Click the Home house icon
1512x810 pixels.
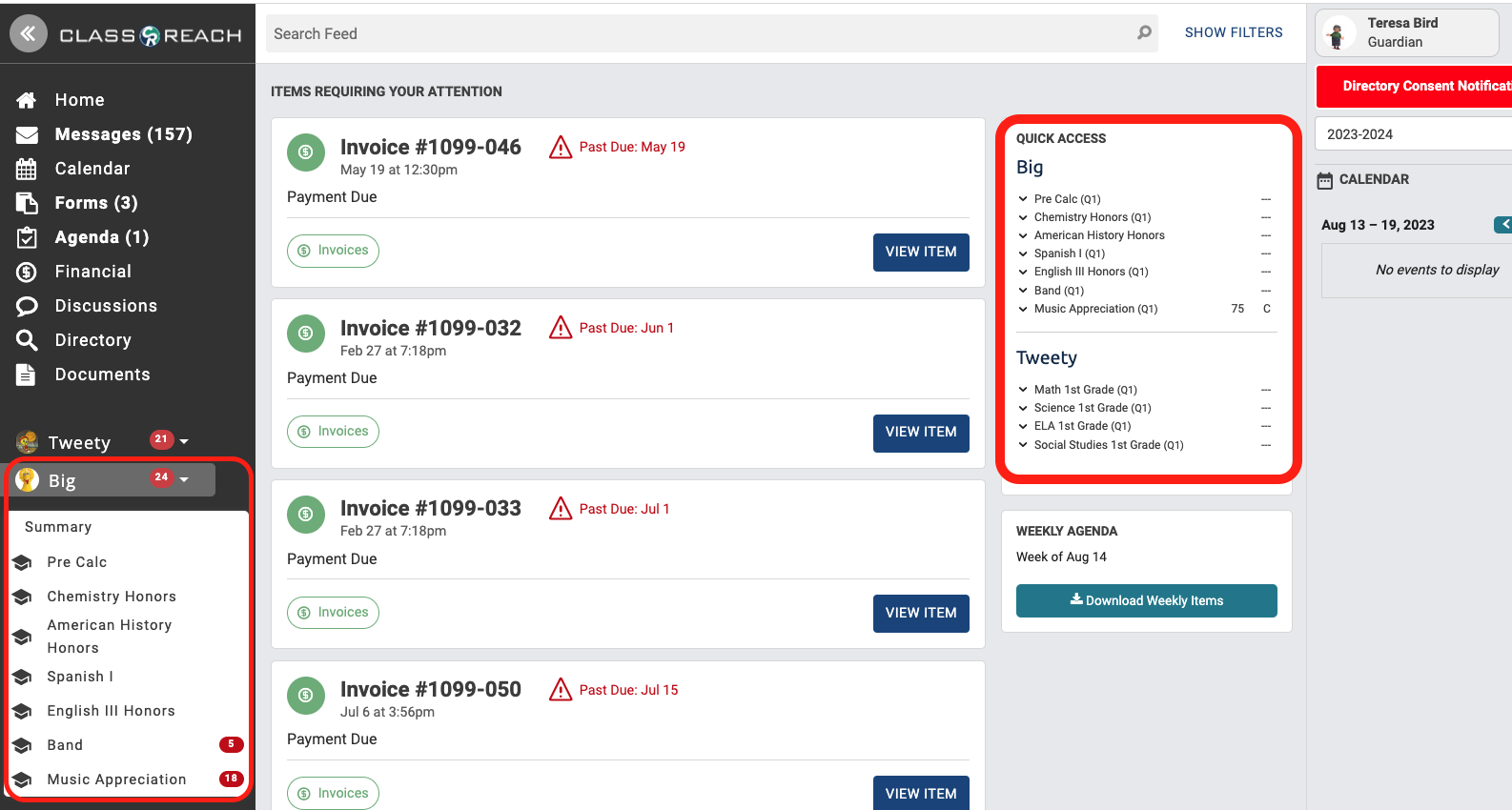pyautogui.click(x=27, y=100)
